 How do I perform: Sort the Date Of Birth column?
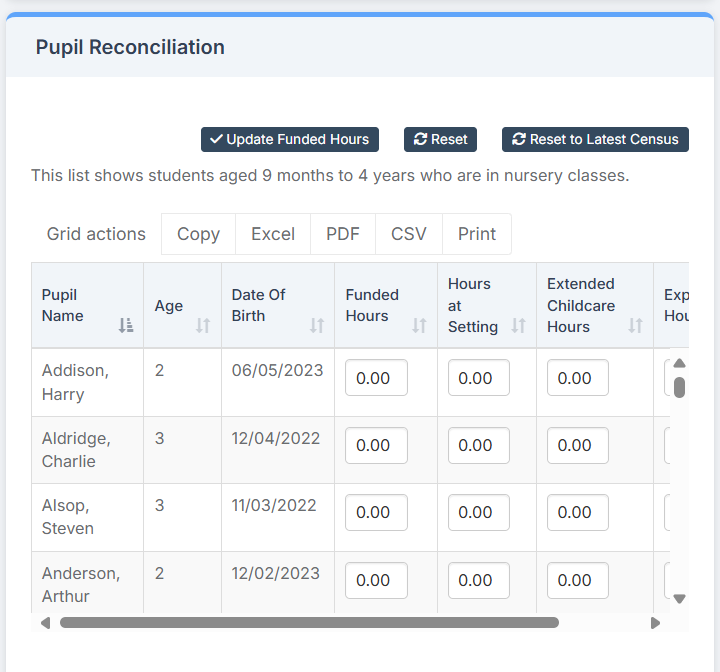[317, 325]
